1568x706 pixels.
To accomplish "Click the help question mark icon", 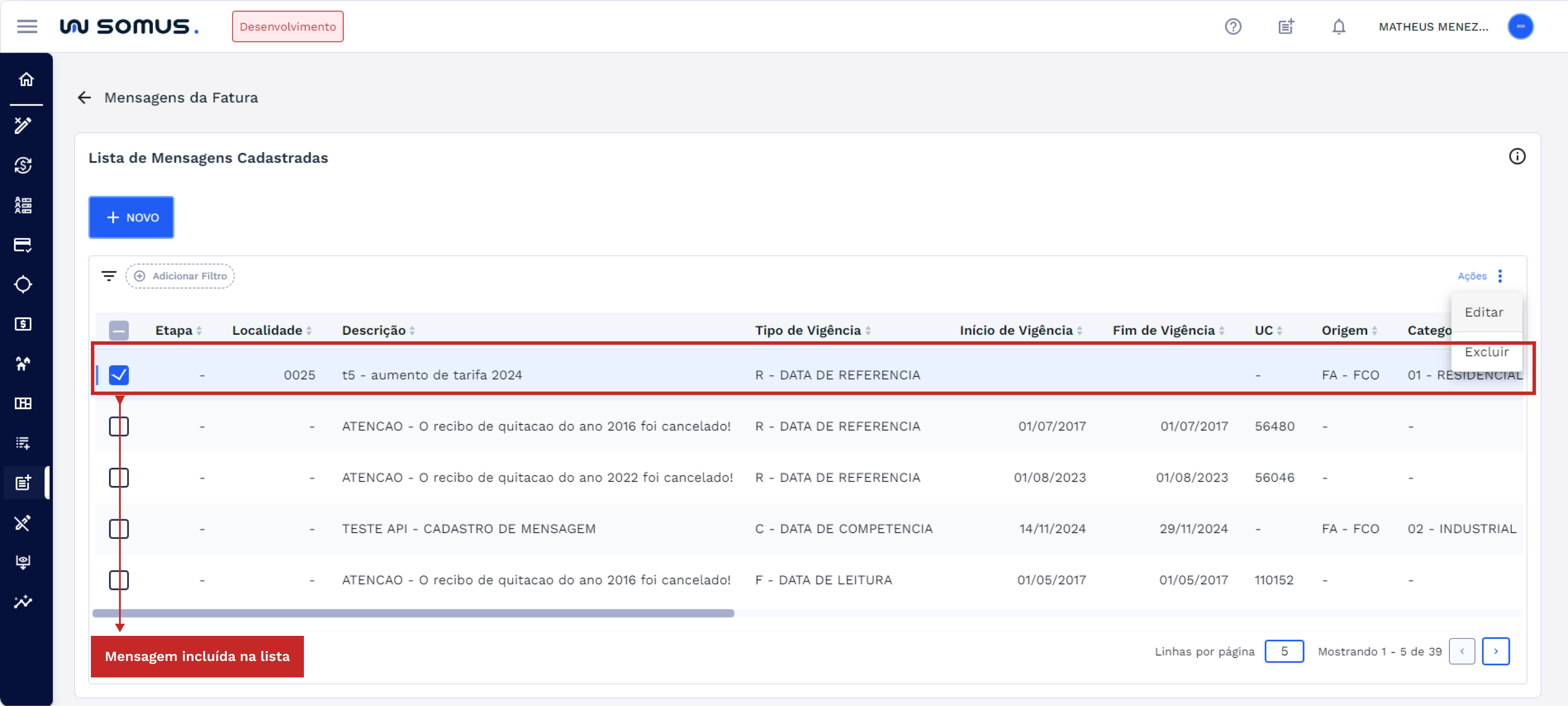I will pyautogui.click(x=1232, y=26).
